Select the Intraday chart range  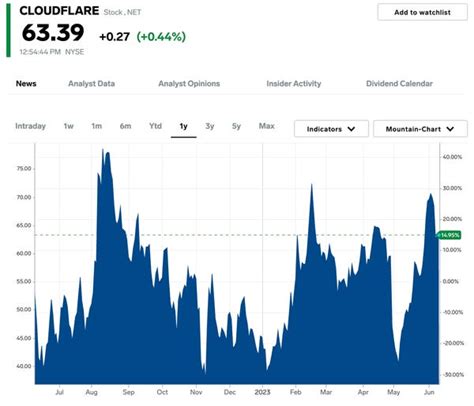(30, 126)
